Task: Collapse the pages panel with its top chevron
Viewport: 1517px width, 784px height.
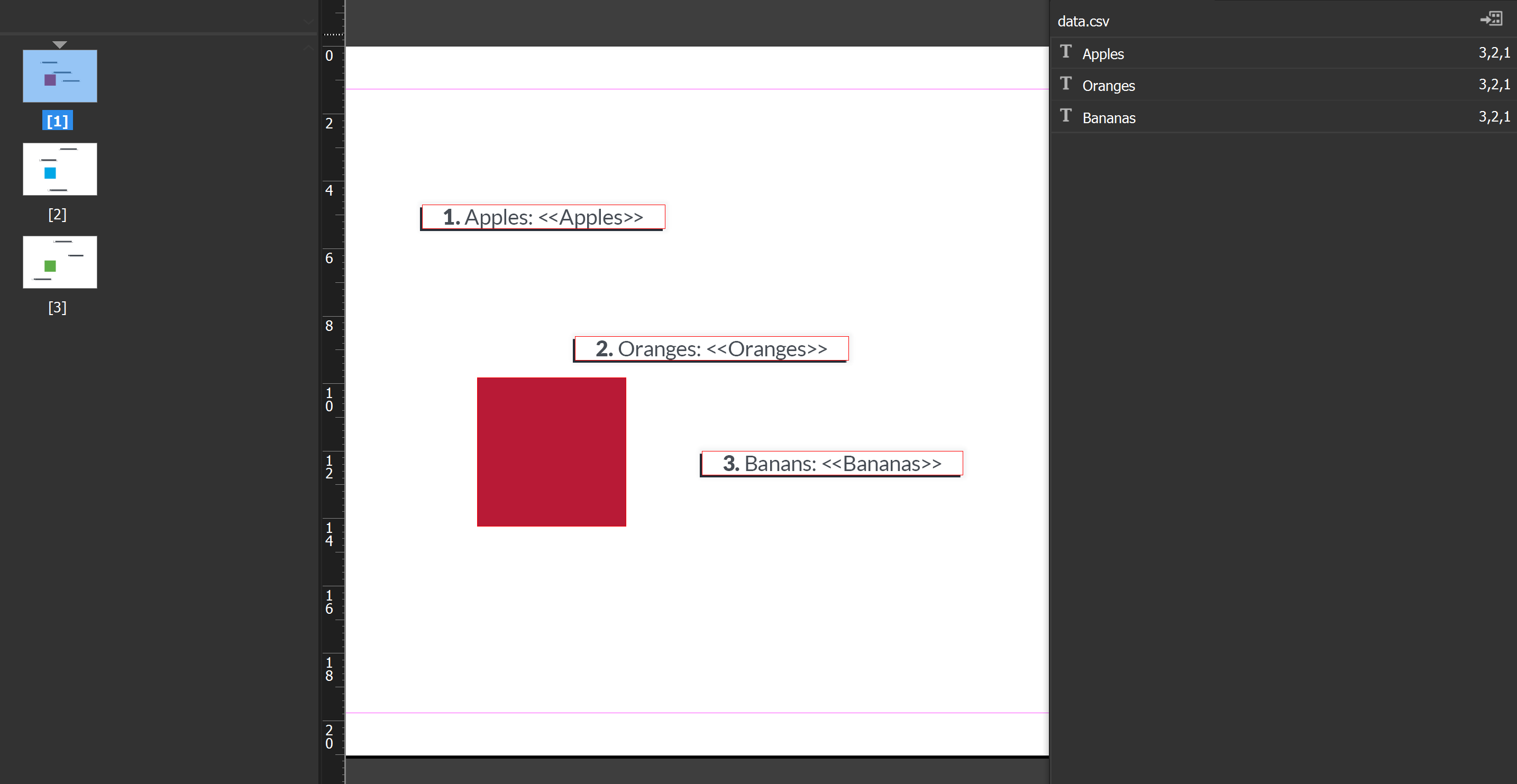Action: (x=308, y=21)
